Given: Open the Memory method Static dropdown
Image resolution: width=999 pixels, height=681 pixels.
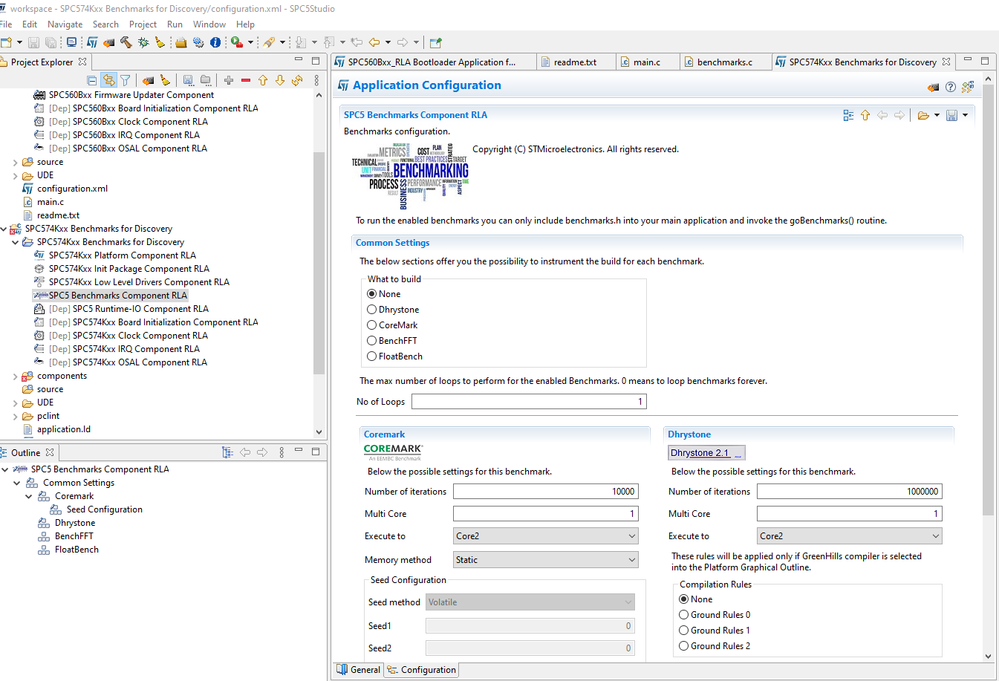Looking at the screenshot, I should (x=546, y=559).
